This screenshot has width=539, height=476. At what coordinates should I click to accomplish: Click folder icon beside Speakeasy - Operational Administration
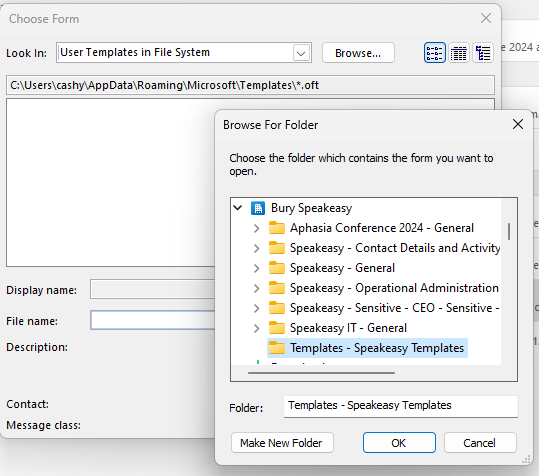point(277,288)
